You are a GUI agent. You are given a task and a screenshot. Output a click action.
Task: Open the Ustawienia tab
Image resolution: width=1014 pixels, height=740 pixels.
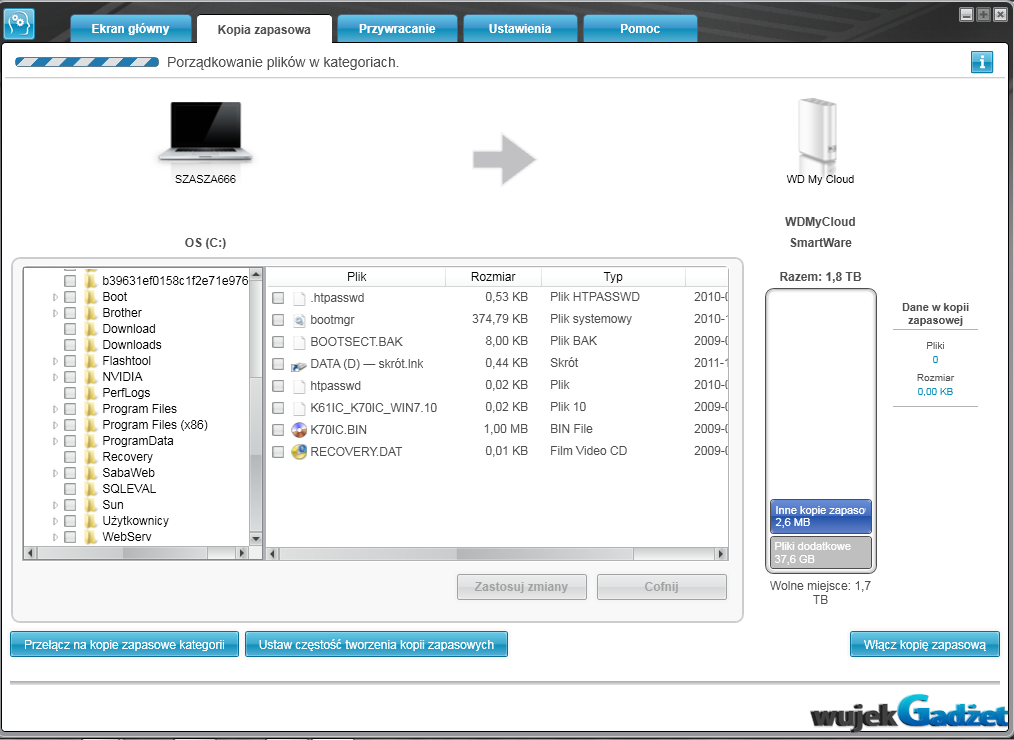click(x=519, y=29)
